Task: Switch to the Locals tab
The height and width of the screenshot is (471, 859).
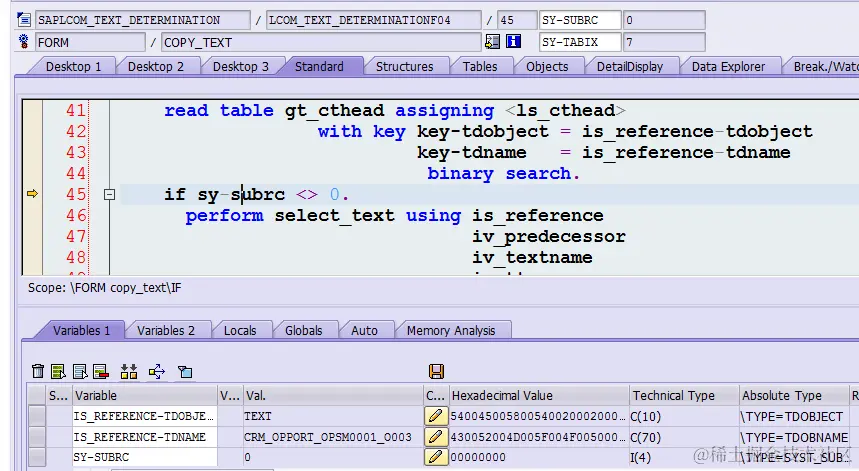Action: 240,331
